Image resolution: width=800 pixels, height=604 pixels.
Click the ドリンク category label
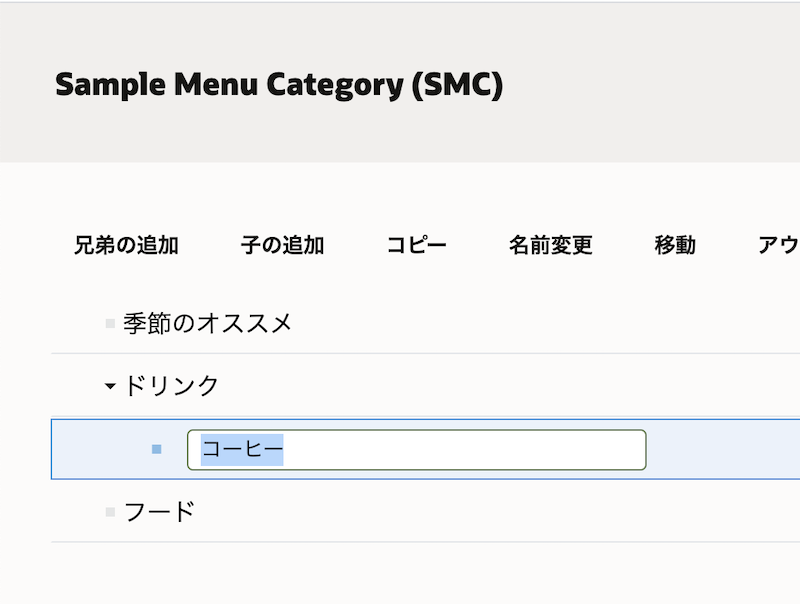(172, 385)
